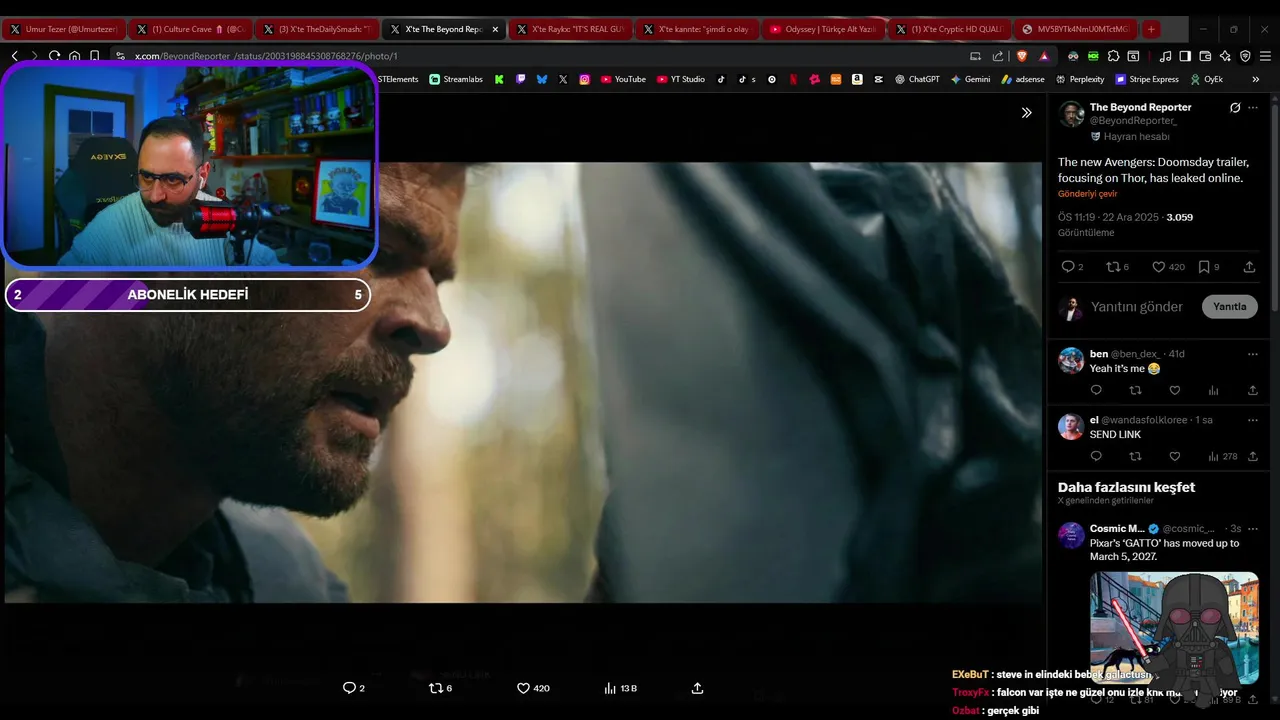
Task: Click reply icon below the photo
Action: (349, 688)
